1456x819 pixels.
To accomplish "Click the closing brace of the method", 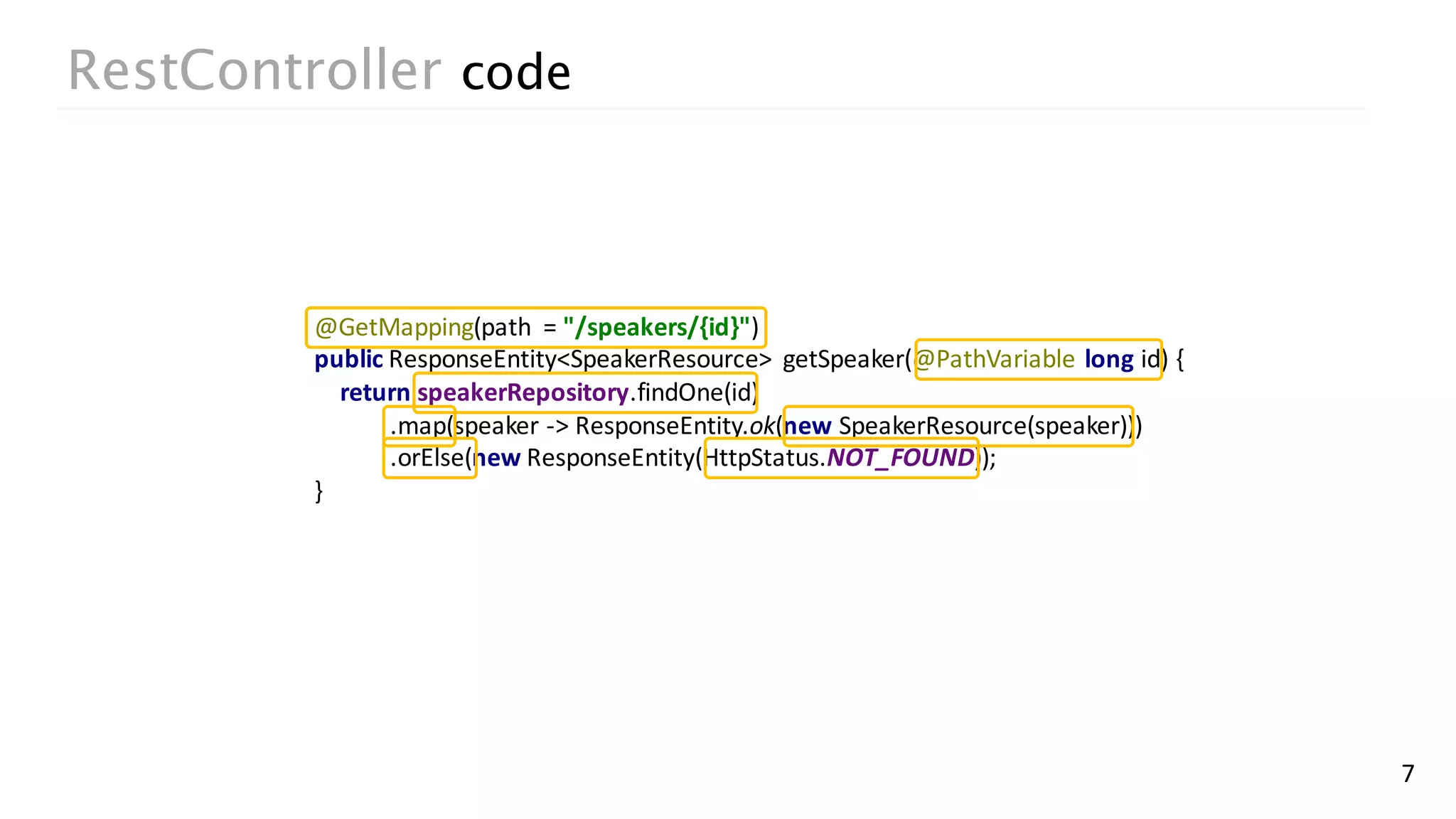I will pyautogui.click(x=319, y=491).
